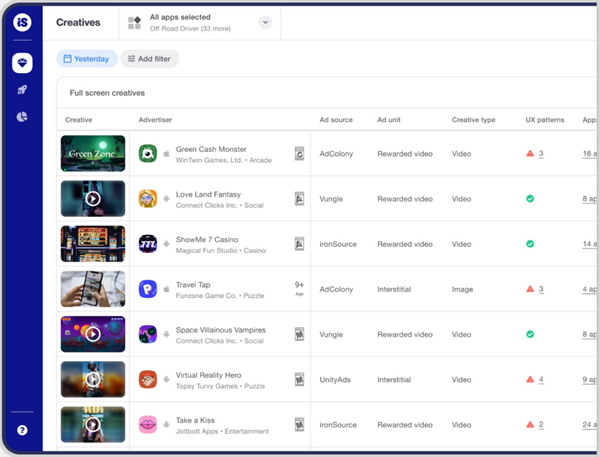
Task: Click the age rating badge for Green Cash Monster
Action: (299, 153)
